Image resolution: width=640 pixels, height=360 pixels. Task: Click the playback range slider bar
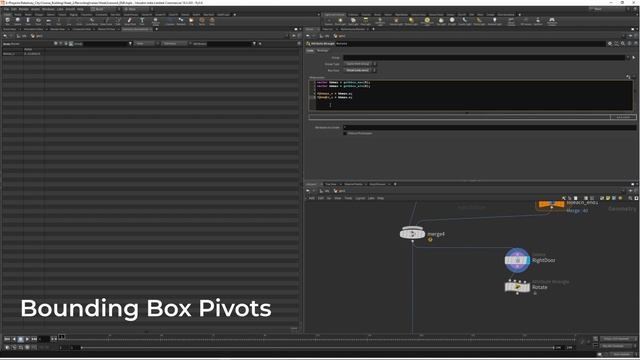pos(318,347)
